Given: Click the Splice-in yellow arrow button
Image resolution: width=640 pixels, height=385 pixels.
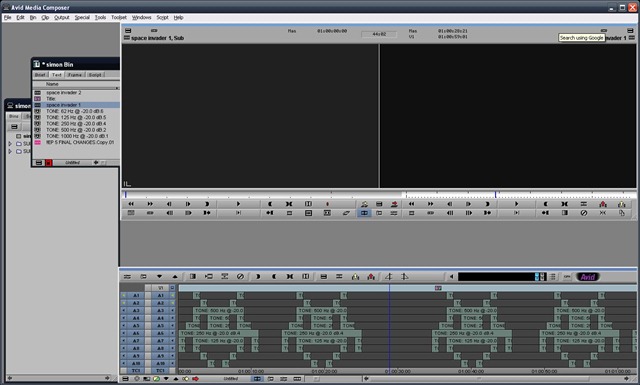Looking at the screenshot, I should click(x=356, y=276).
